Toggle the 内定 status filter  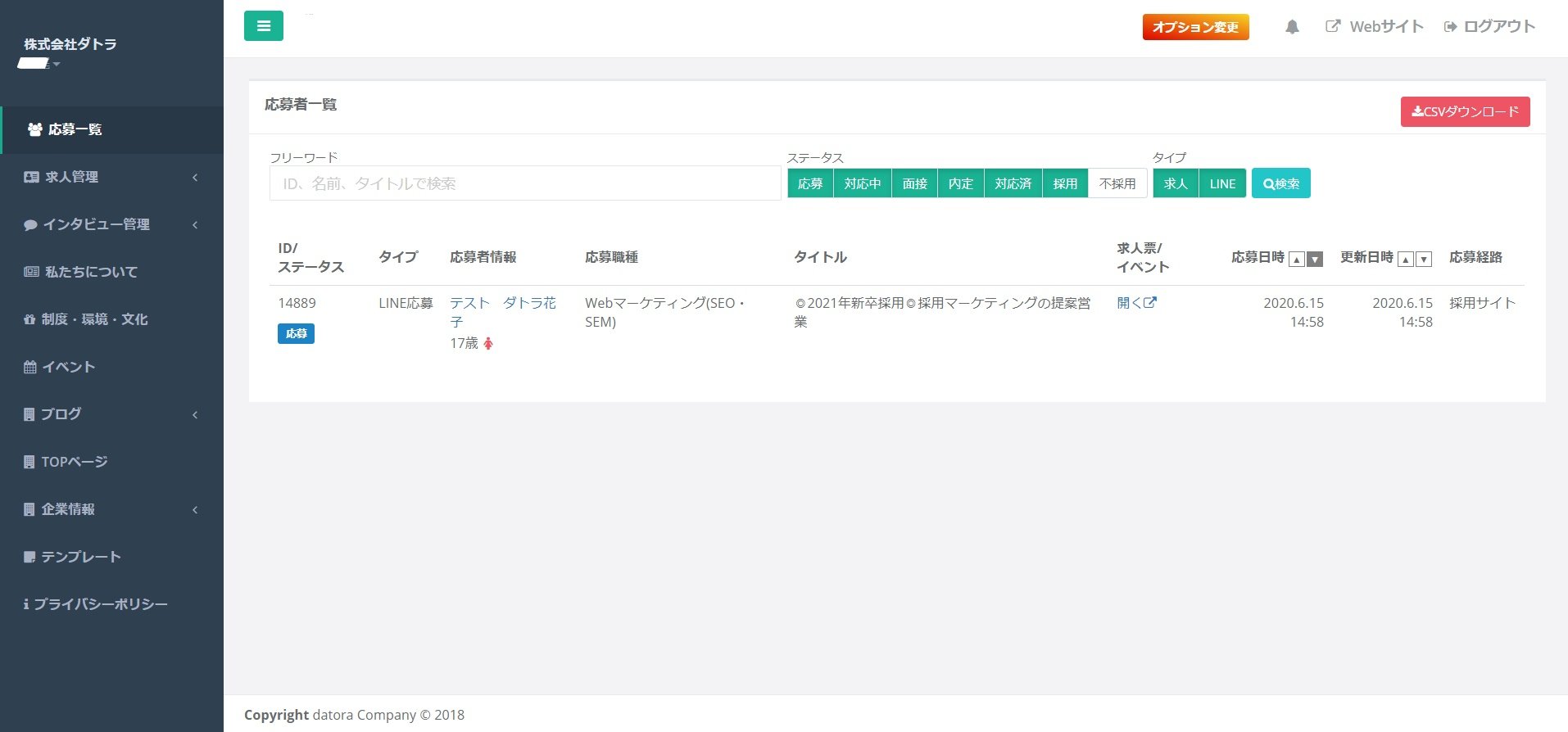[x=961, y=183]
